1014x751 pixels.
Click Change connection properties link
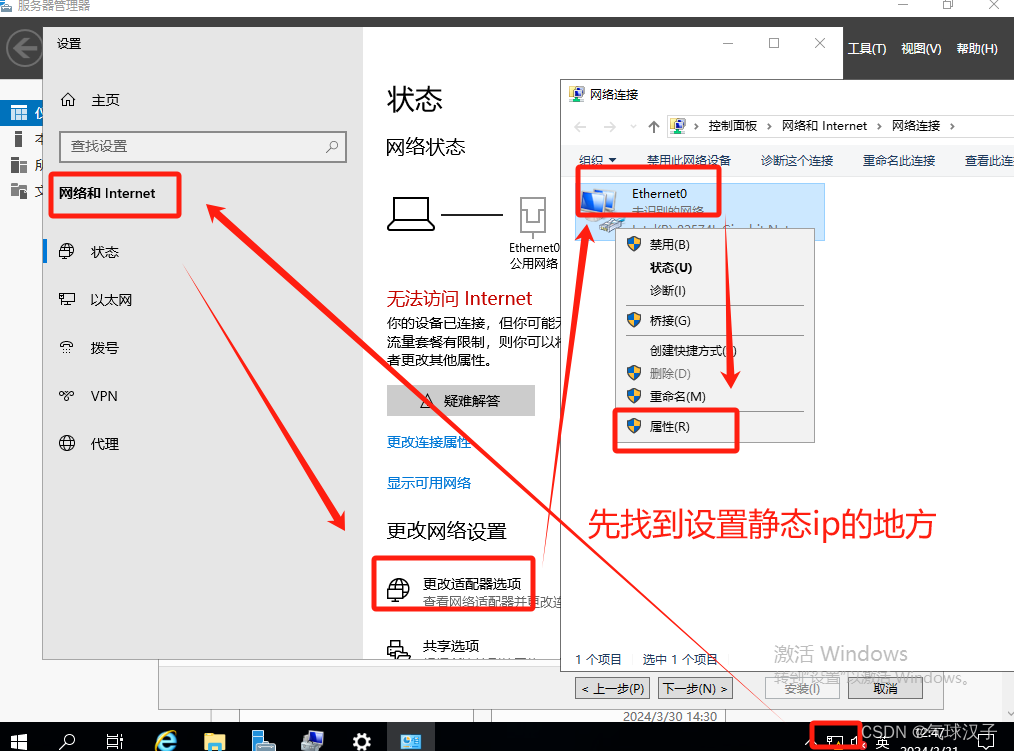(x=429, y=442)
